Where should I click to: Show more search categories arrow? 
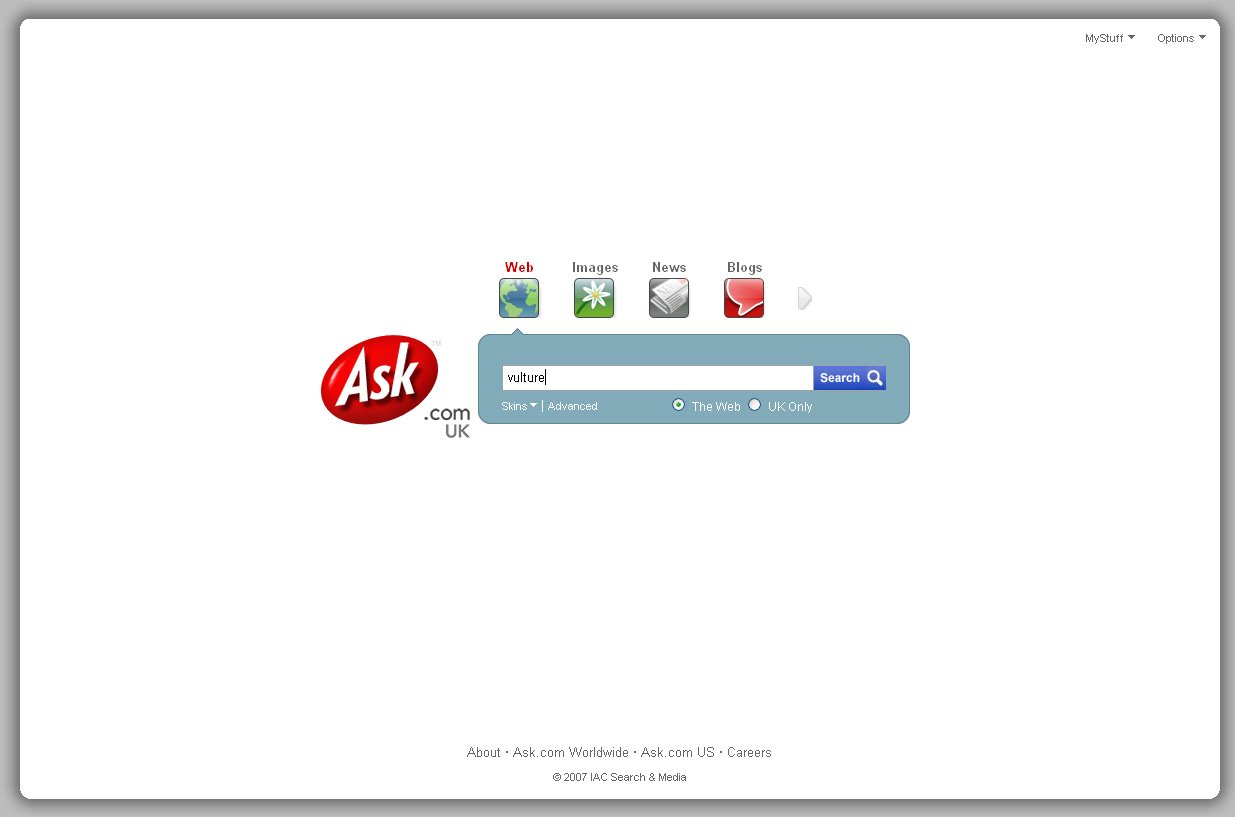(805, 298)
